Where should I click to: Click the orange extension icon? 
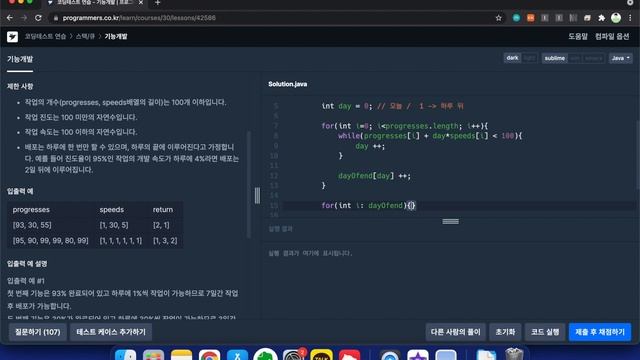530,18
